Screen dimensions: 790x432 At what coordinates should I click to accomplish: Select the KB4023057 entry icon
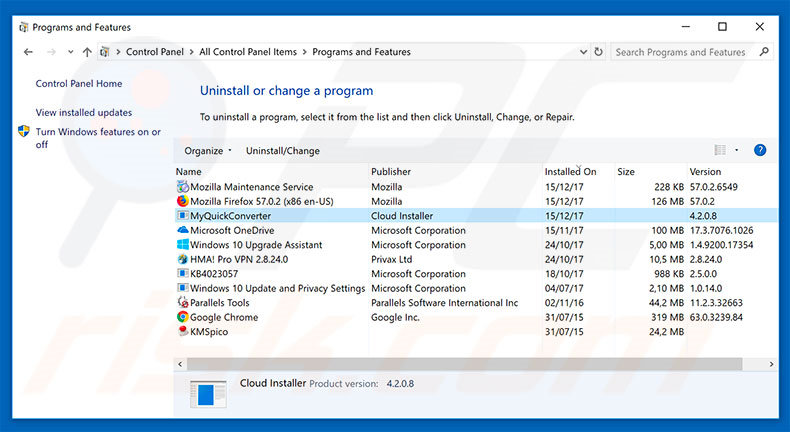(x=182, y=274)
